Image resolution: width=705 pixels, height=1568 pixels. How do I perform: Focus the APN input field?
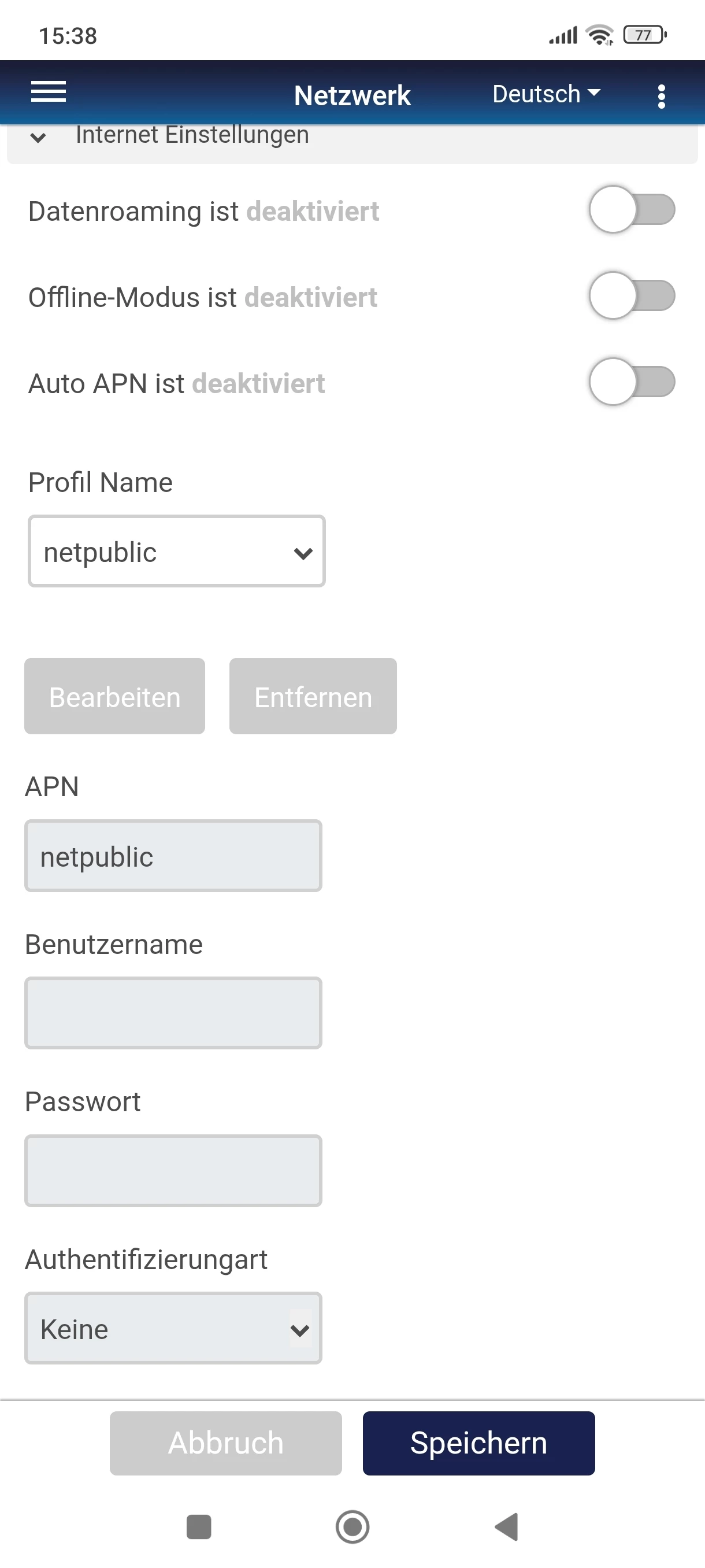(173, 856)
